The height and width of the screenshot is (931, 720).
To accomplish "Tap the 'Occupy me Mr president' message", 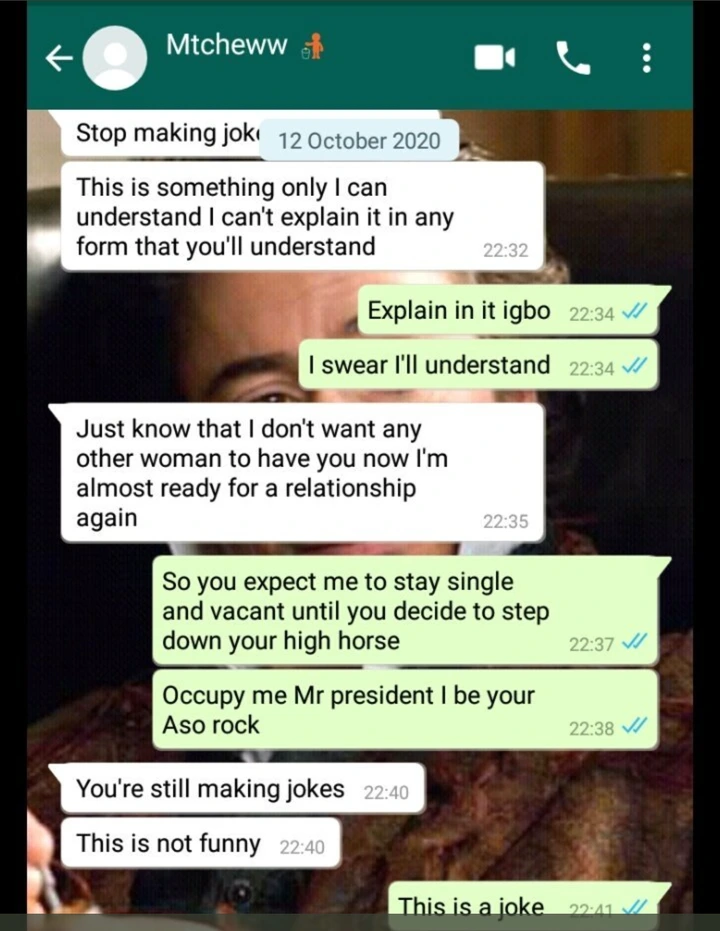I will [x=405, y=710].
